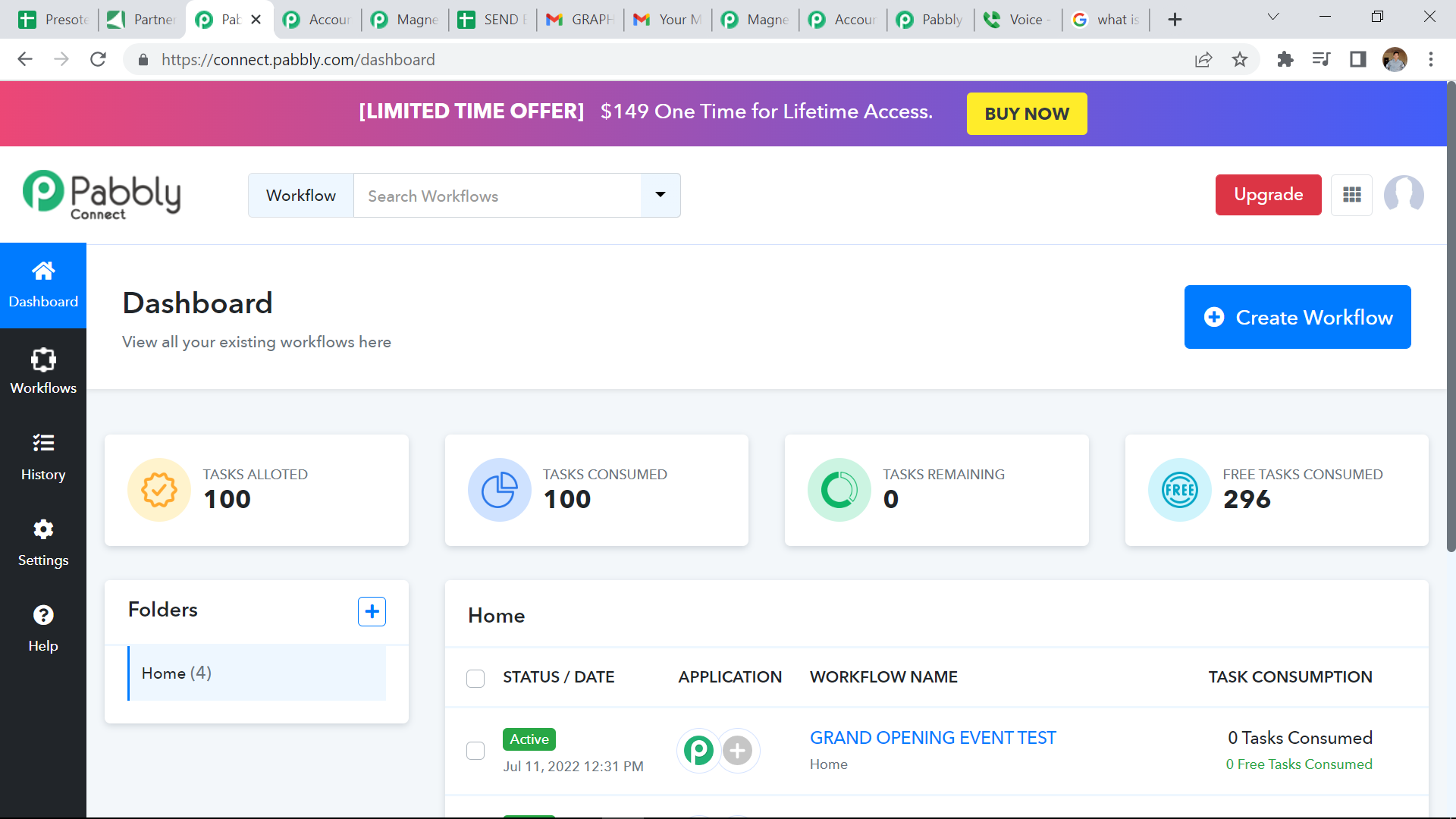Click the '0 Free Tasks Consumed' text
1456x819 pixels.
click(x=1299, y=764)
